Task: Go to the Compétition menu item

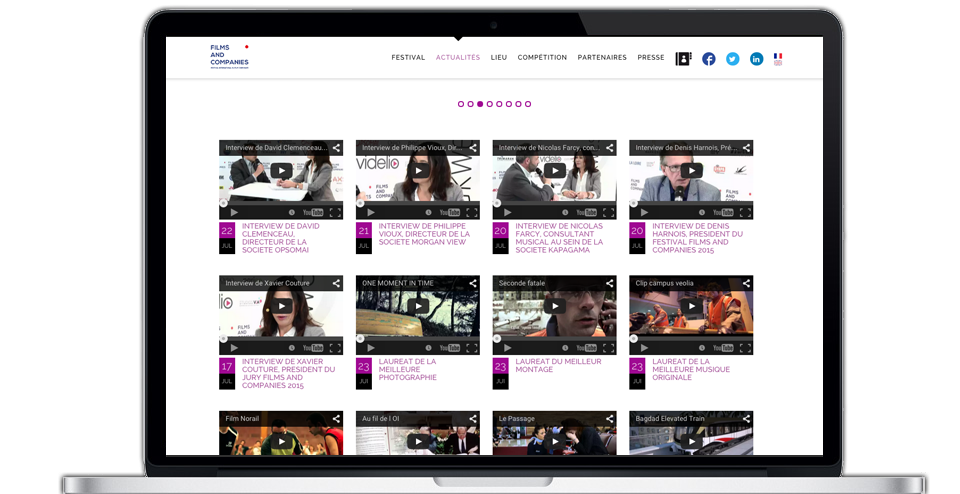Action: (542, 58)
